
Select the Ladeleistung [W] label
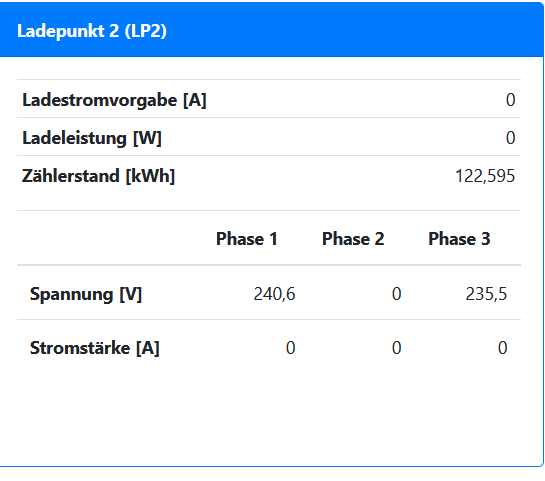click(92, 138)
